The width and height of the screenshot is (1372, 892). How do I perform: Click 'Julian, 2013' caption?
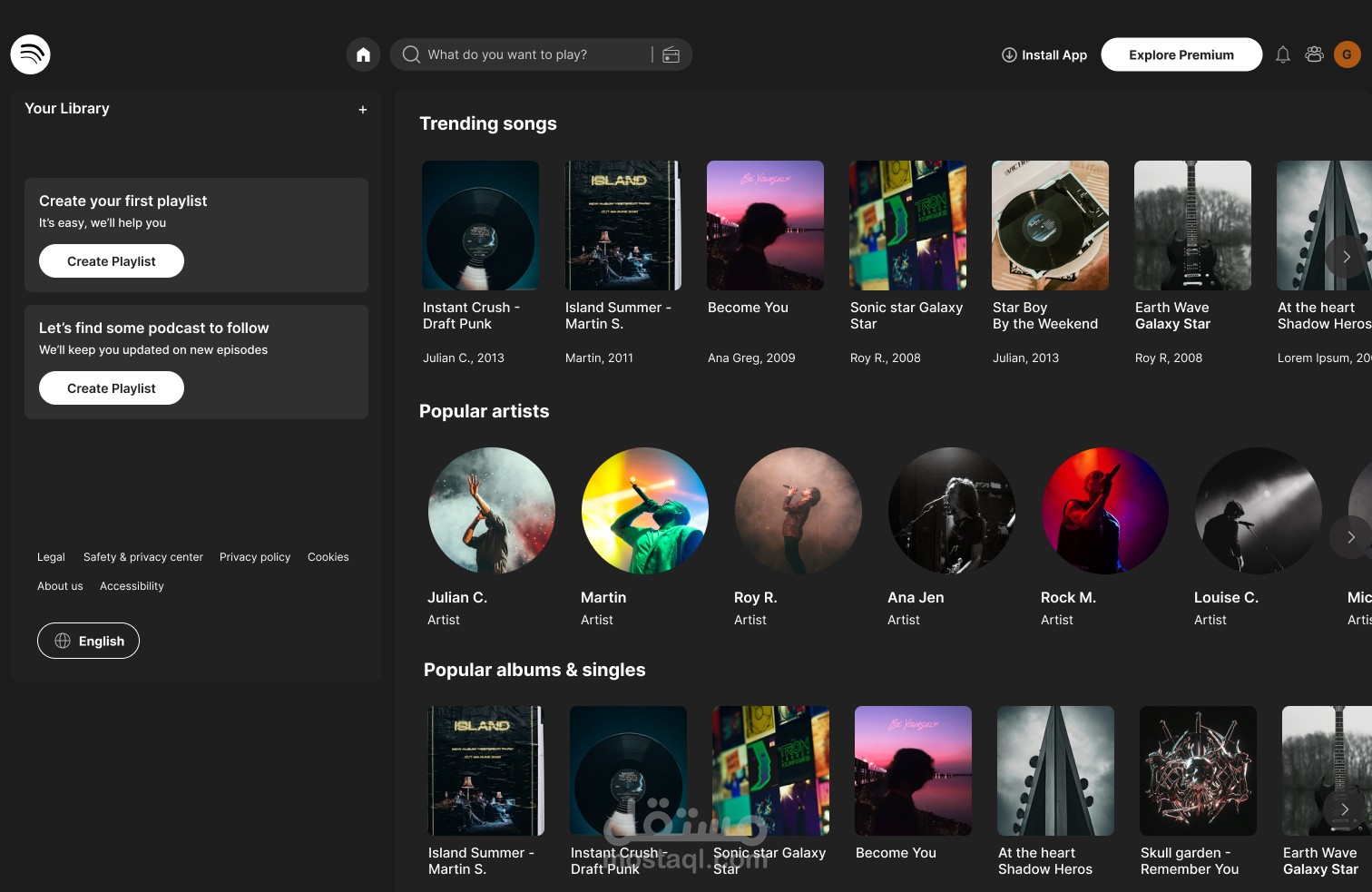click(x=1026, y=358)
